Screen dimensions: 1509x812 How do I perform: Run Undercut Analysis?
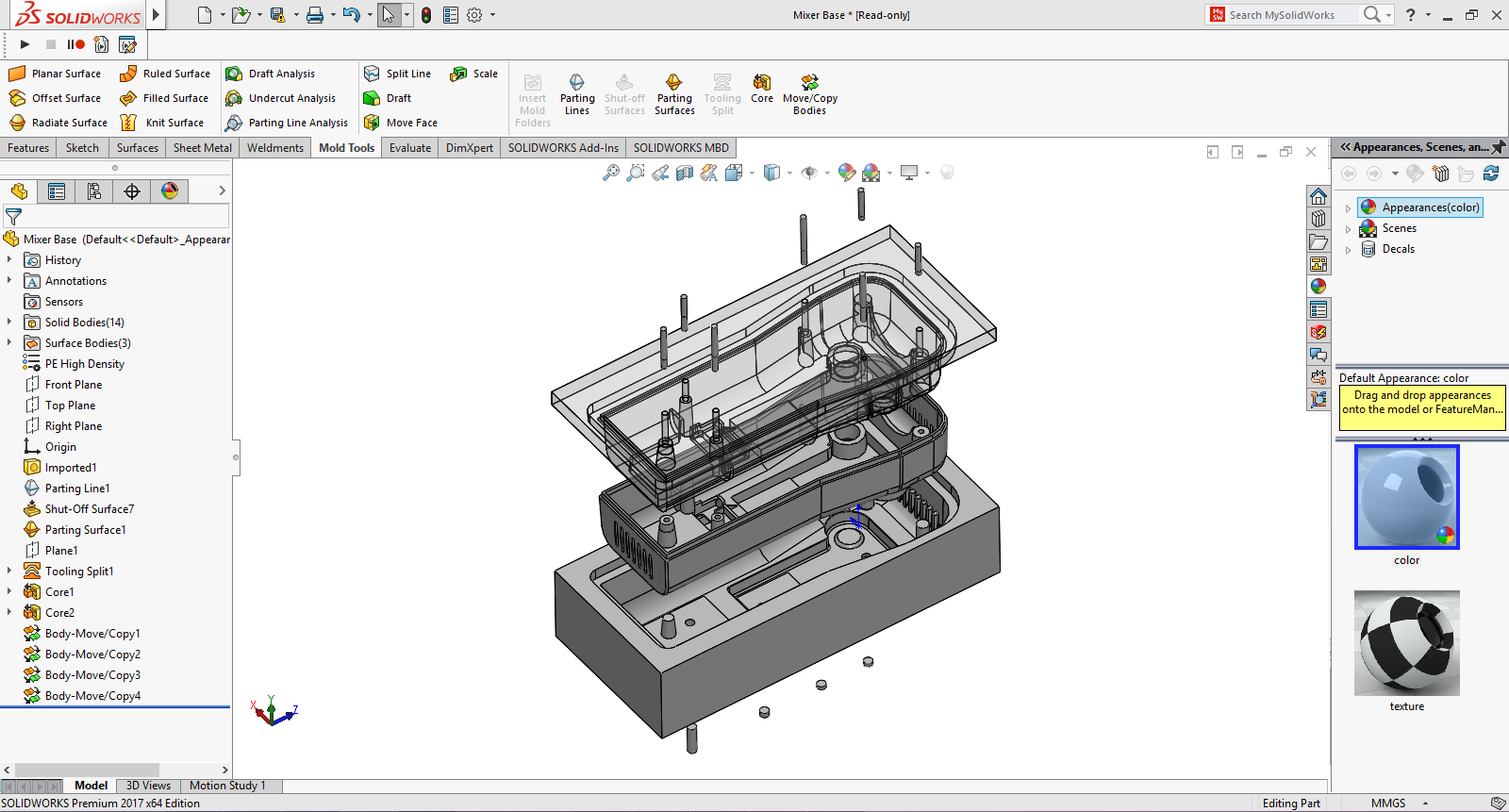pyautogui.click(x=281, y=98)
